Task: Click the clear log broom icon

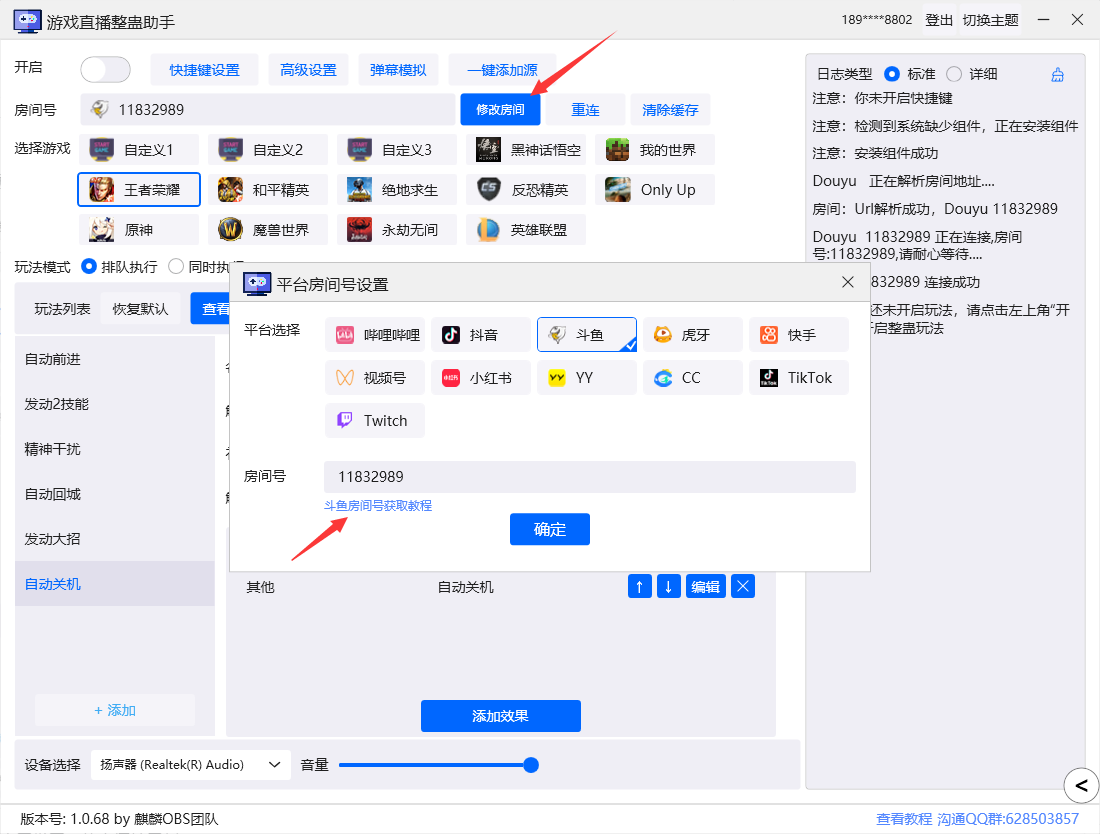Action: pos(1058,75)
